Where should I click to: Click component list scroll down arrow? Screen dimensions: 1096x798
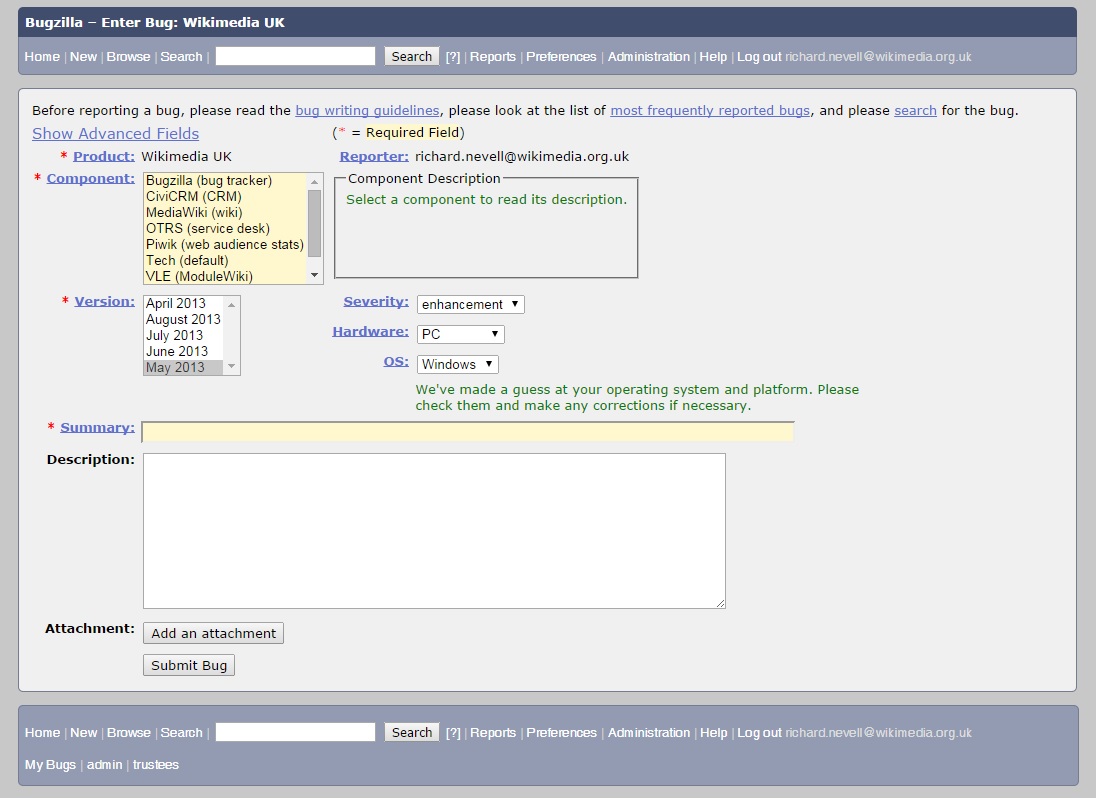click(315, 275)
